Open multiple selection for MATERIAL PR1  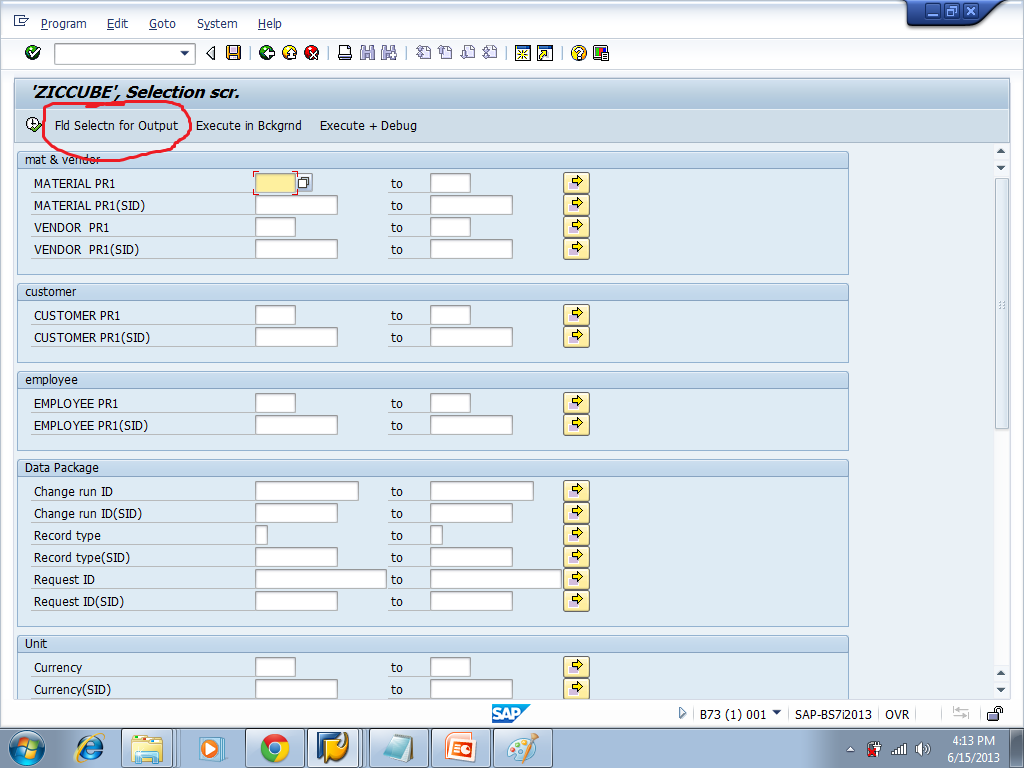576,182
